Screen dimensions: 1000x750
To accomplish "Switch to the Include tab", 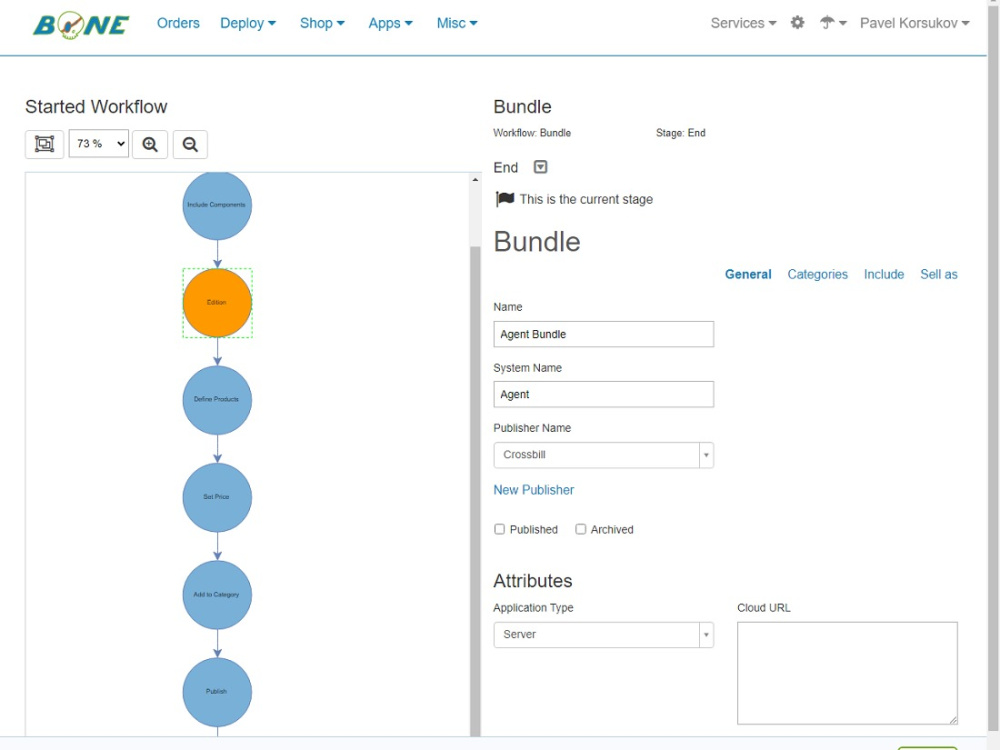I will tap(884, 274).
